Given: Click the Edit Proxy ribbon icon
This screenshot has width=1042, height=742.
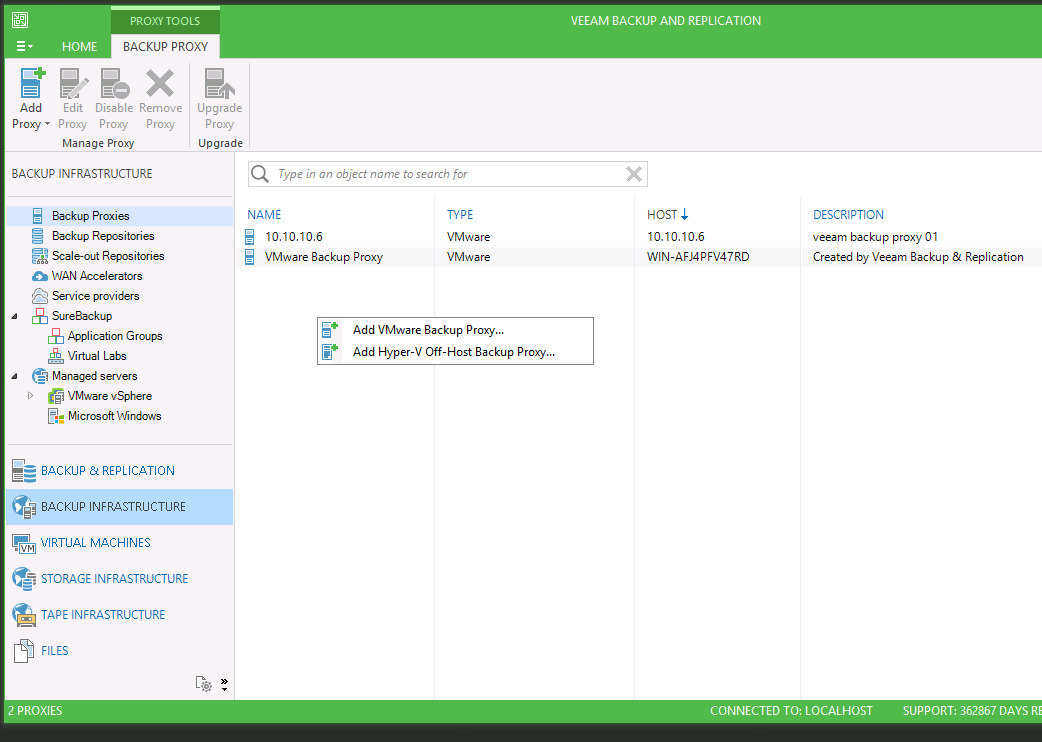Looking at the screenshot, I should [x=73, y=83].
